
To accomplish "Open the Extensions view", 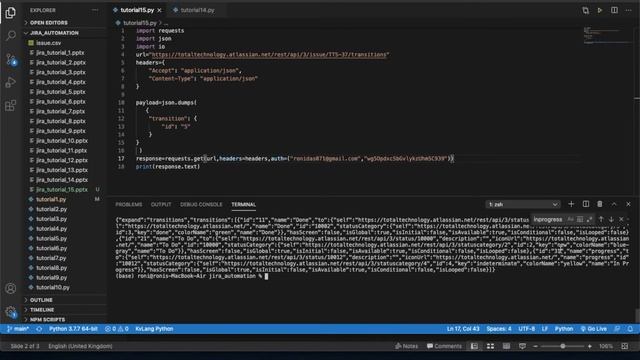I will 11,106.
